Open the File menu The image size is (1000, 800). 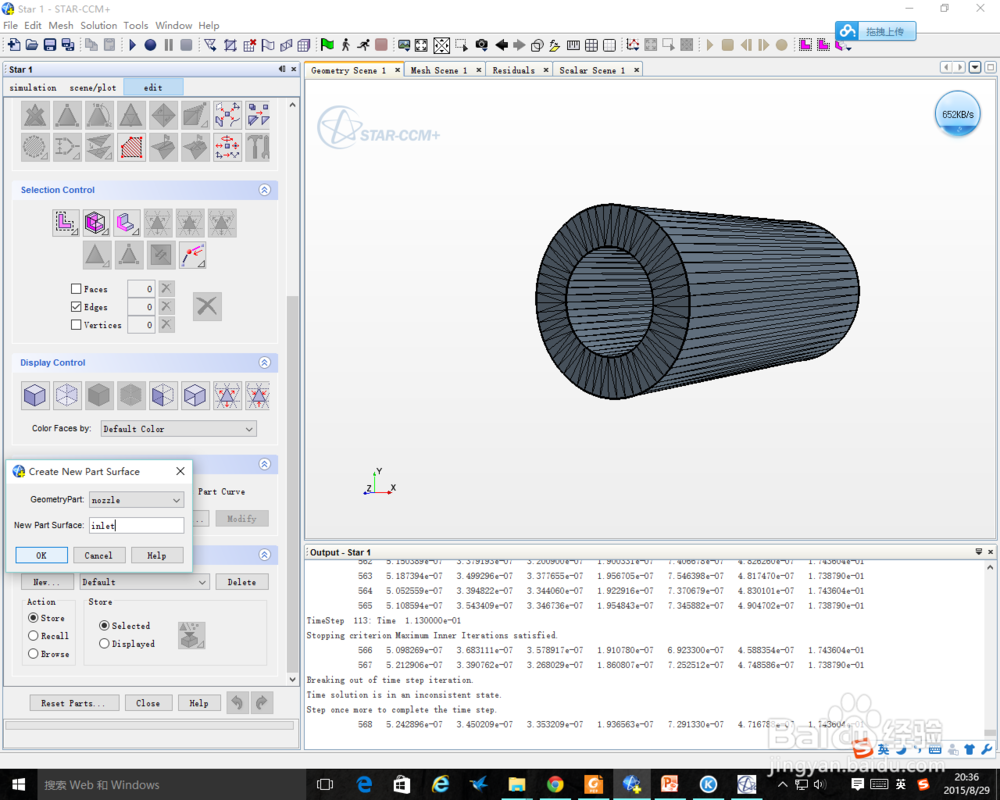pos(10,26)
